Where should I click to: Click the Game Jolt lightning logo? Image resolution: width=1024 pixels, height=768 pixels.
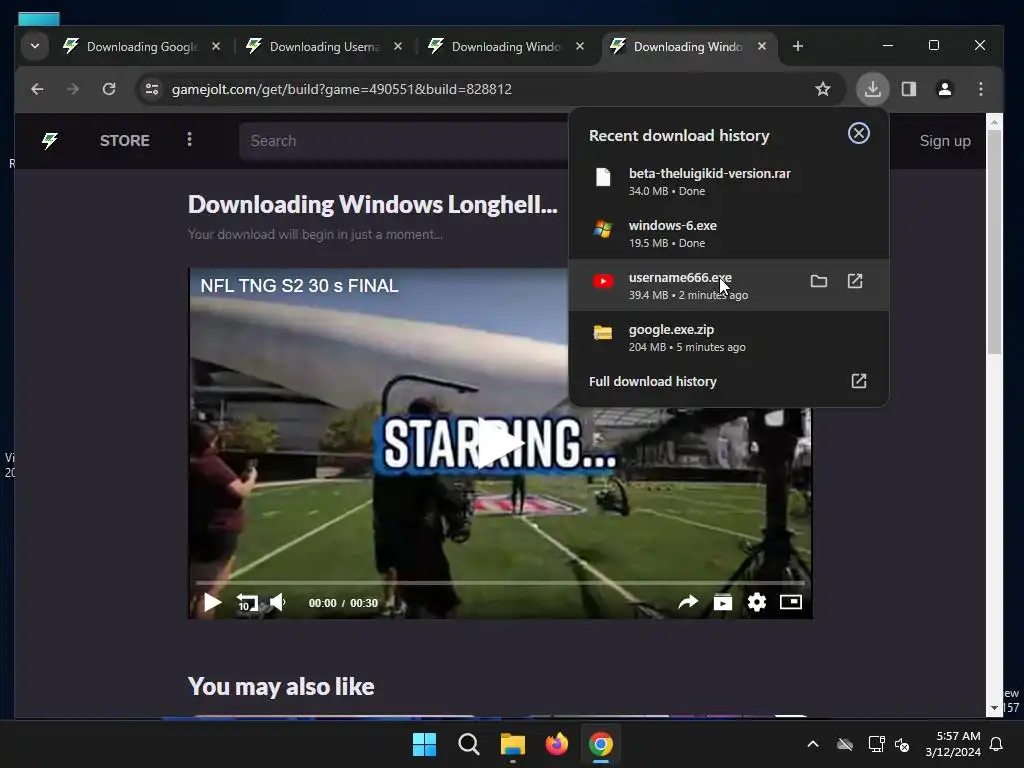click(x=50, y=140)
